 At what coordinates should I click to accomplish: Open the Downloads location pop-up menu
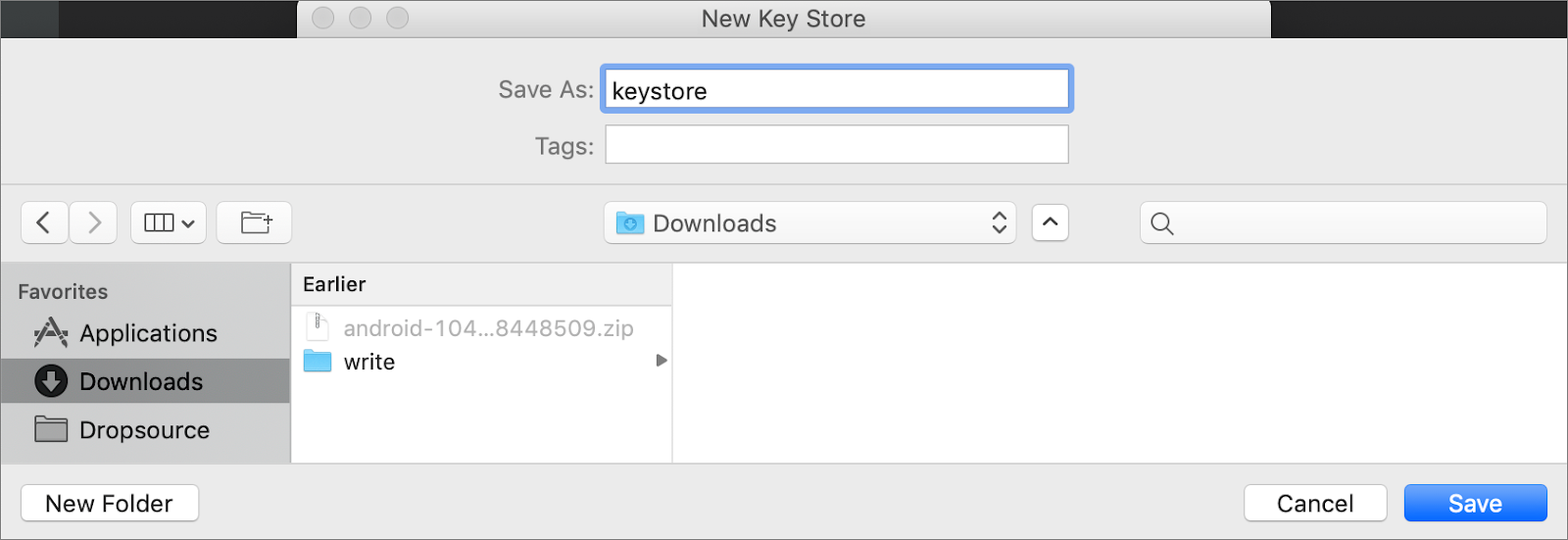pos(809,223)
